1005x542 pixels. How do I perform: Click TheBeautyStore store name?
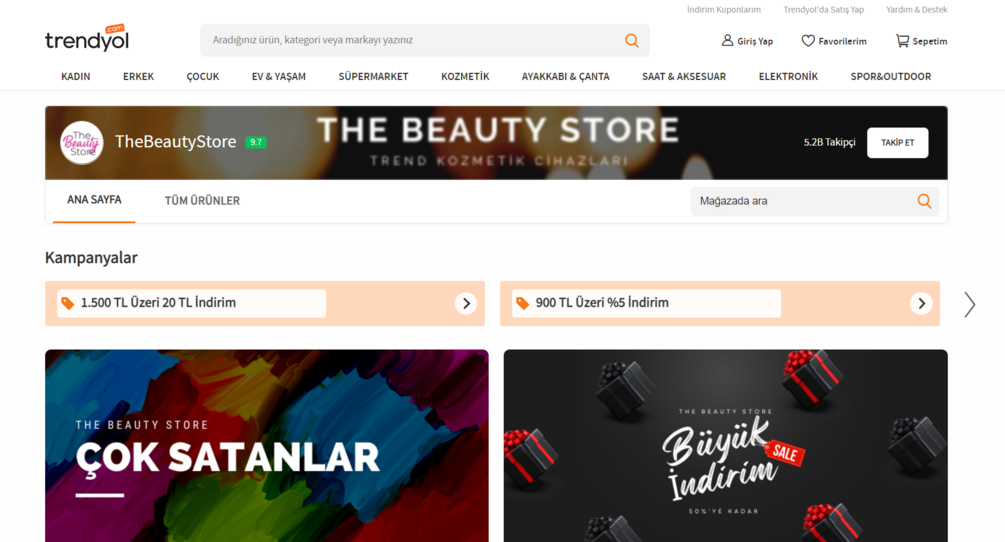tap(176, 142)
